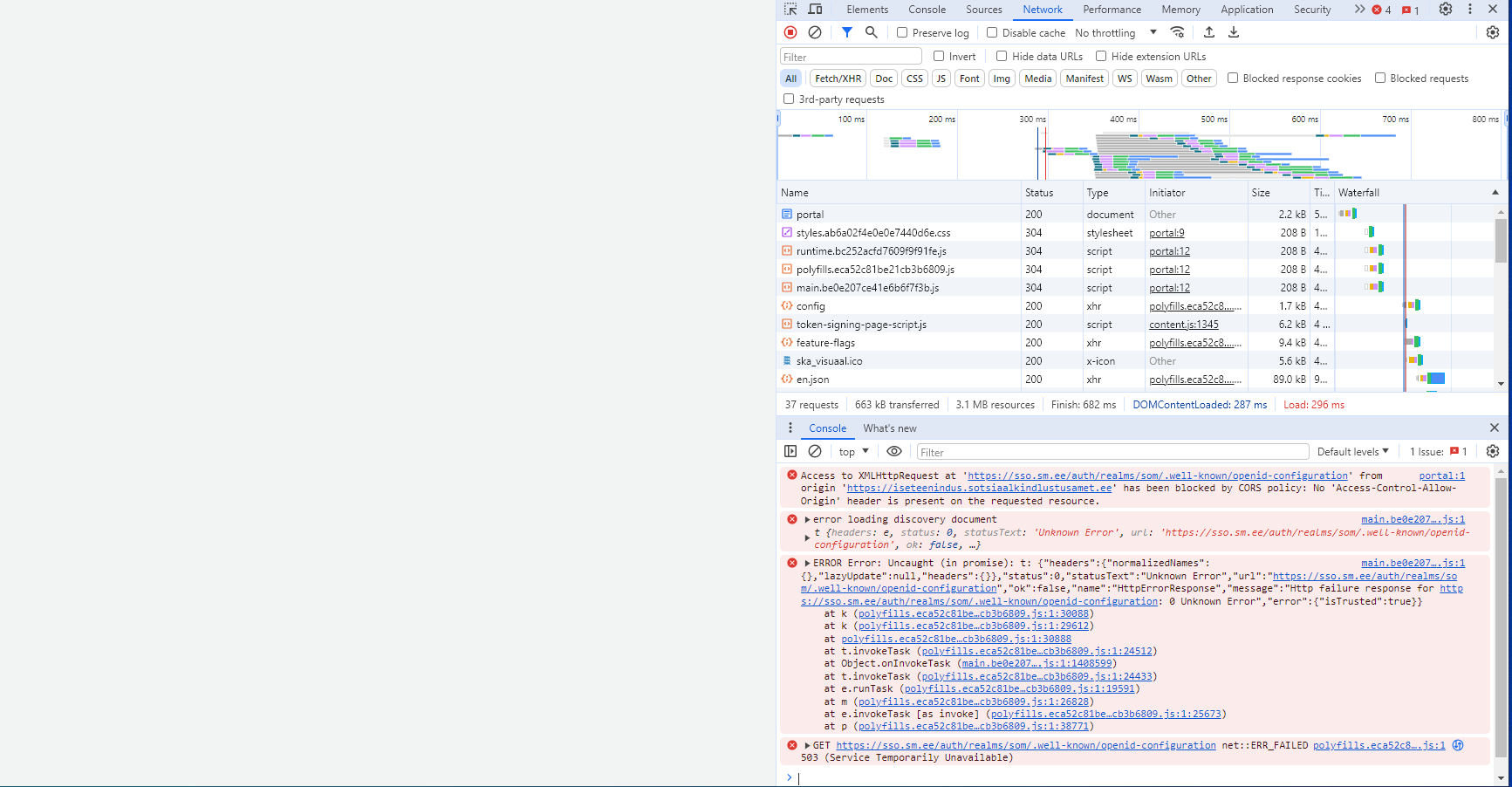Click the issues flag counter in top bar

point(1411,10)
